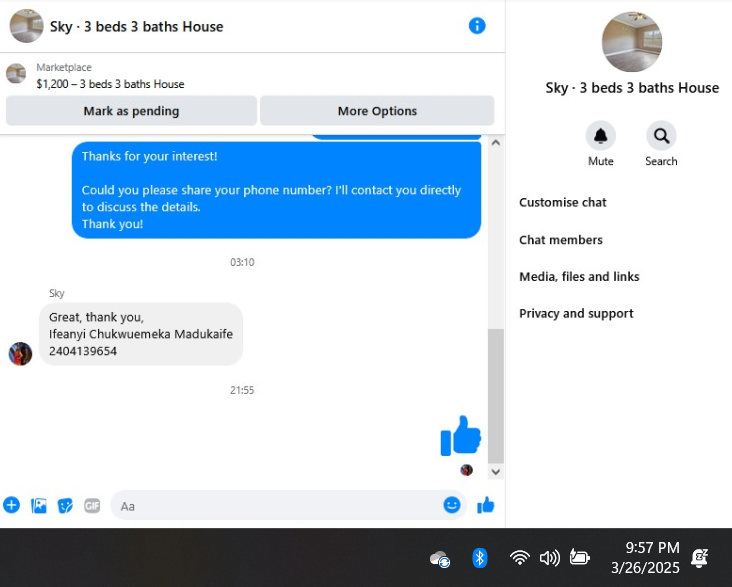Choose a sticker from the sticker icon
This screenshot has width=732, height=587.
pos(65,505)
